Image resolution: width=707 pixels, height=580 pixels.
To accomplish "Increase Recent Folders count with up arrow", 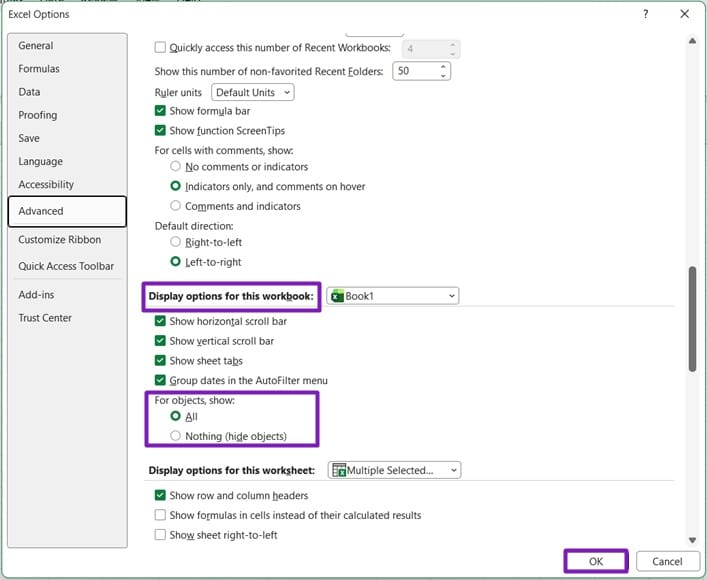I will coord(443,67).
